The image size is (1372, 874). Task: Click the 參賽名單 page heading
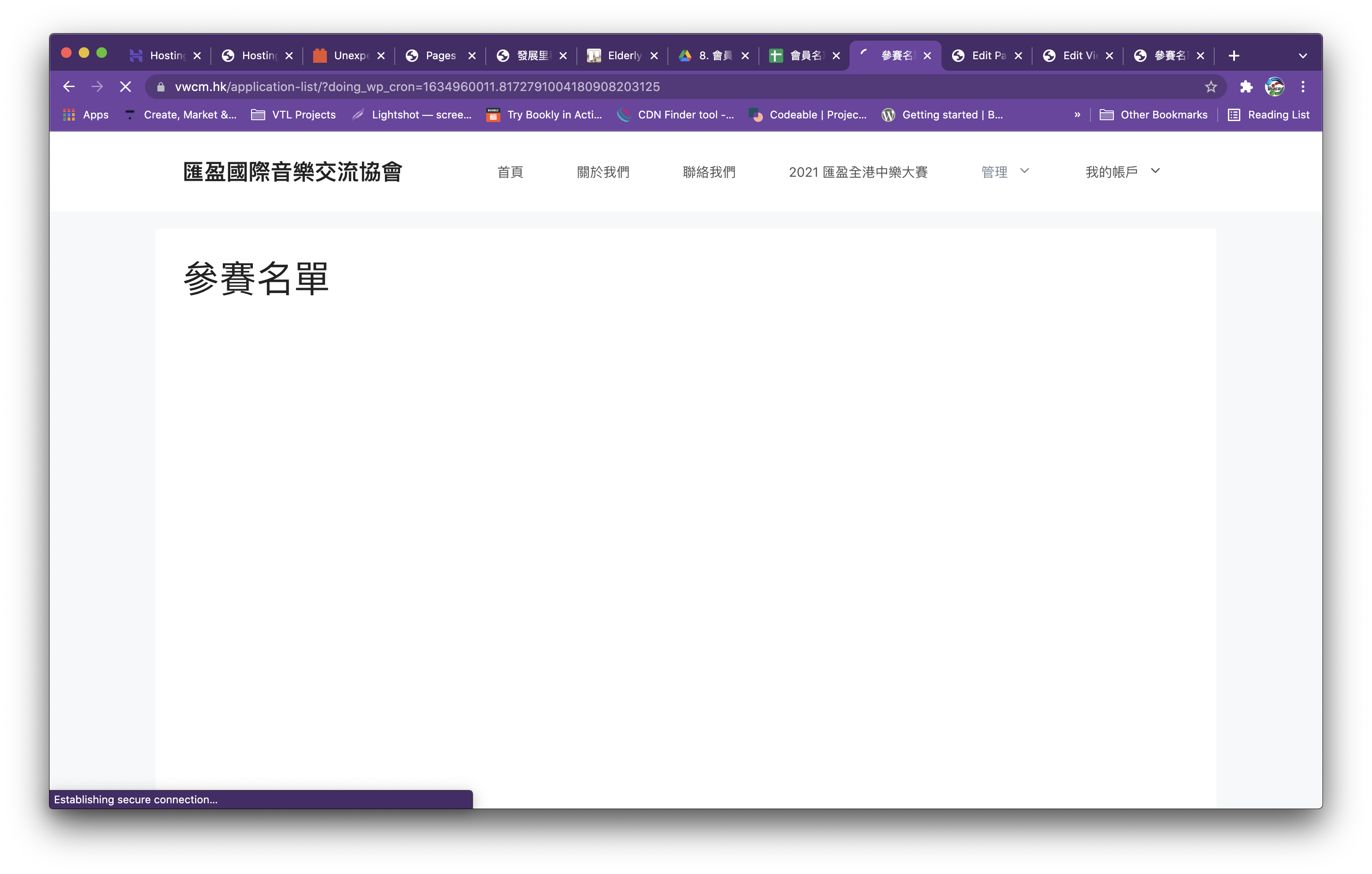coord(256,278)
